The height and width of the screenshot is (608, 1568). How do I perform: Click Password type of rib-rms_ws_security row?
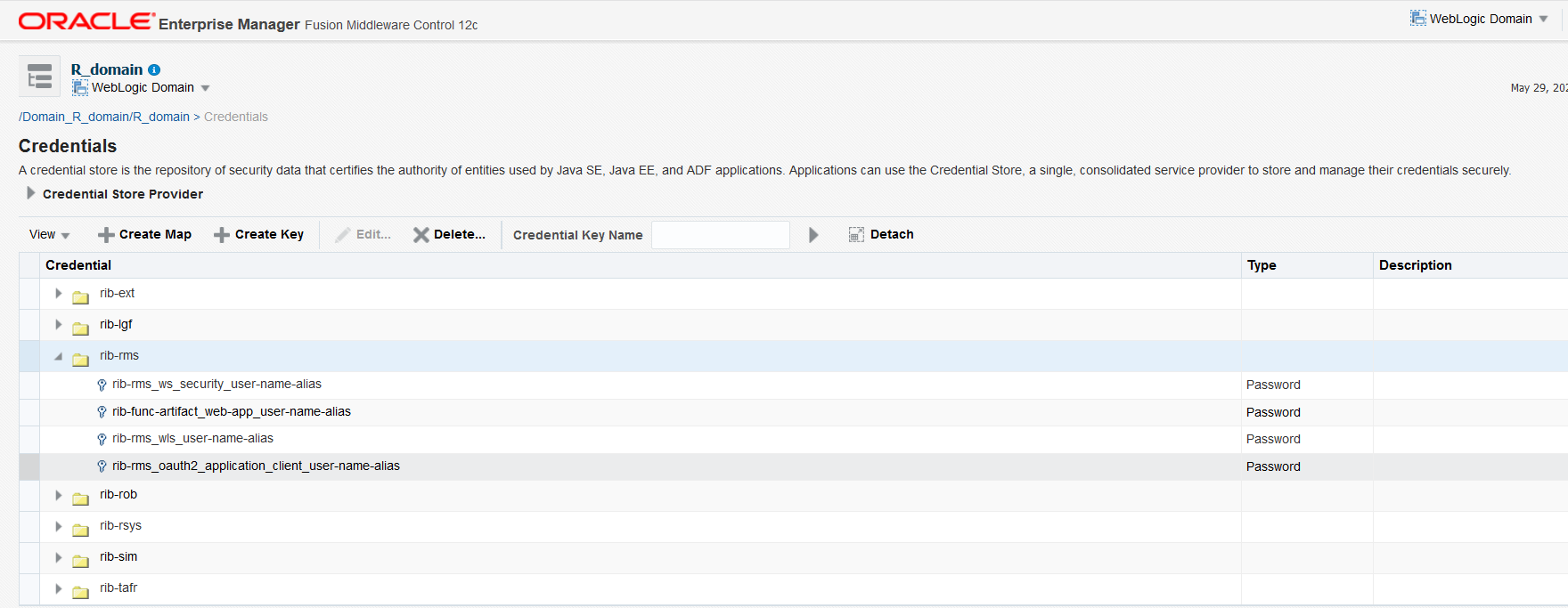pos(1273,385)
